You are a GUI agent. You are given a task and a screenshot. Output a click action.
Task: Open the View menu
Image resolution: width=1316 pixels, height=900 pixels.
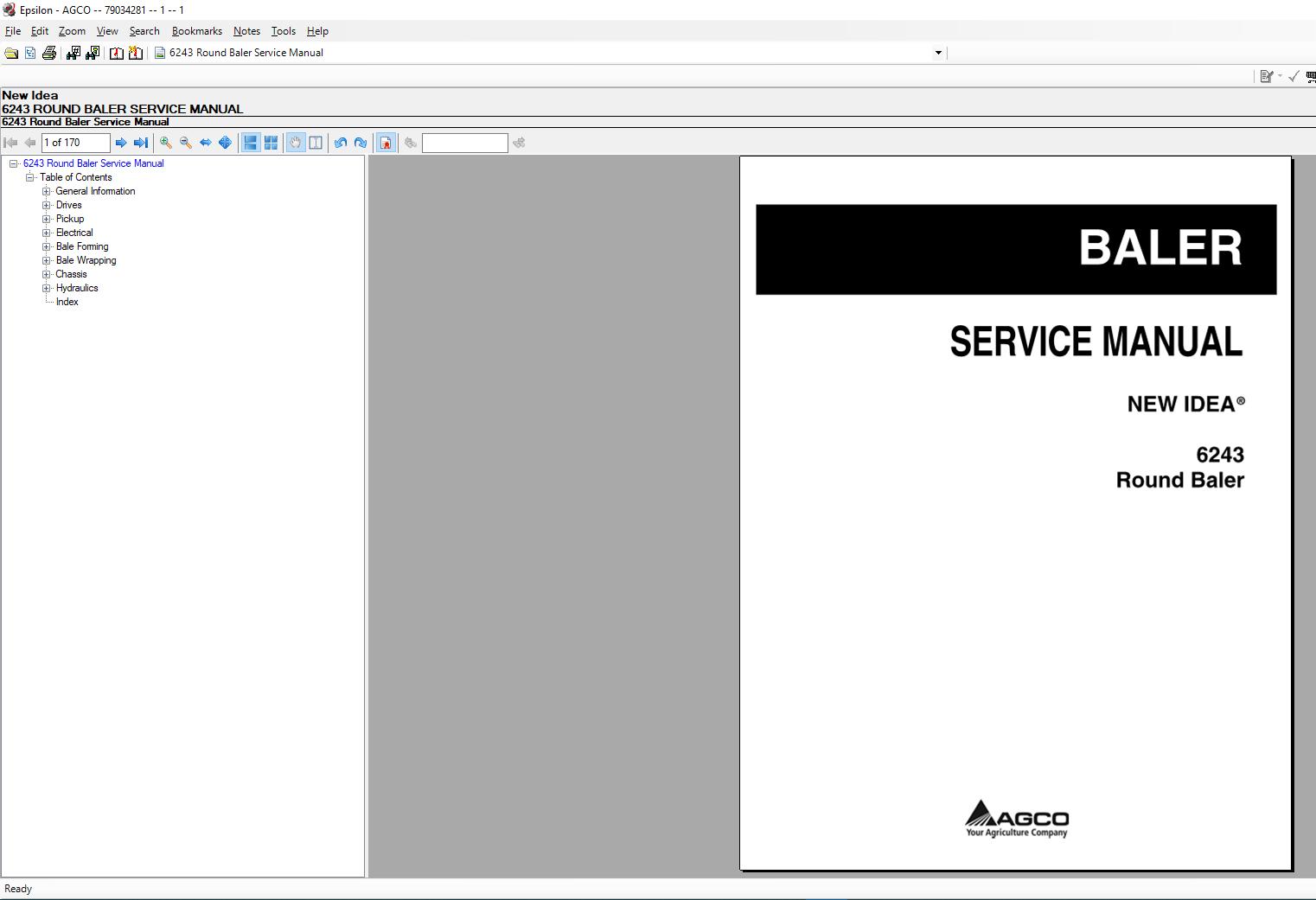[107, 31]
